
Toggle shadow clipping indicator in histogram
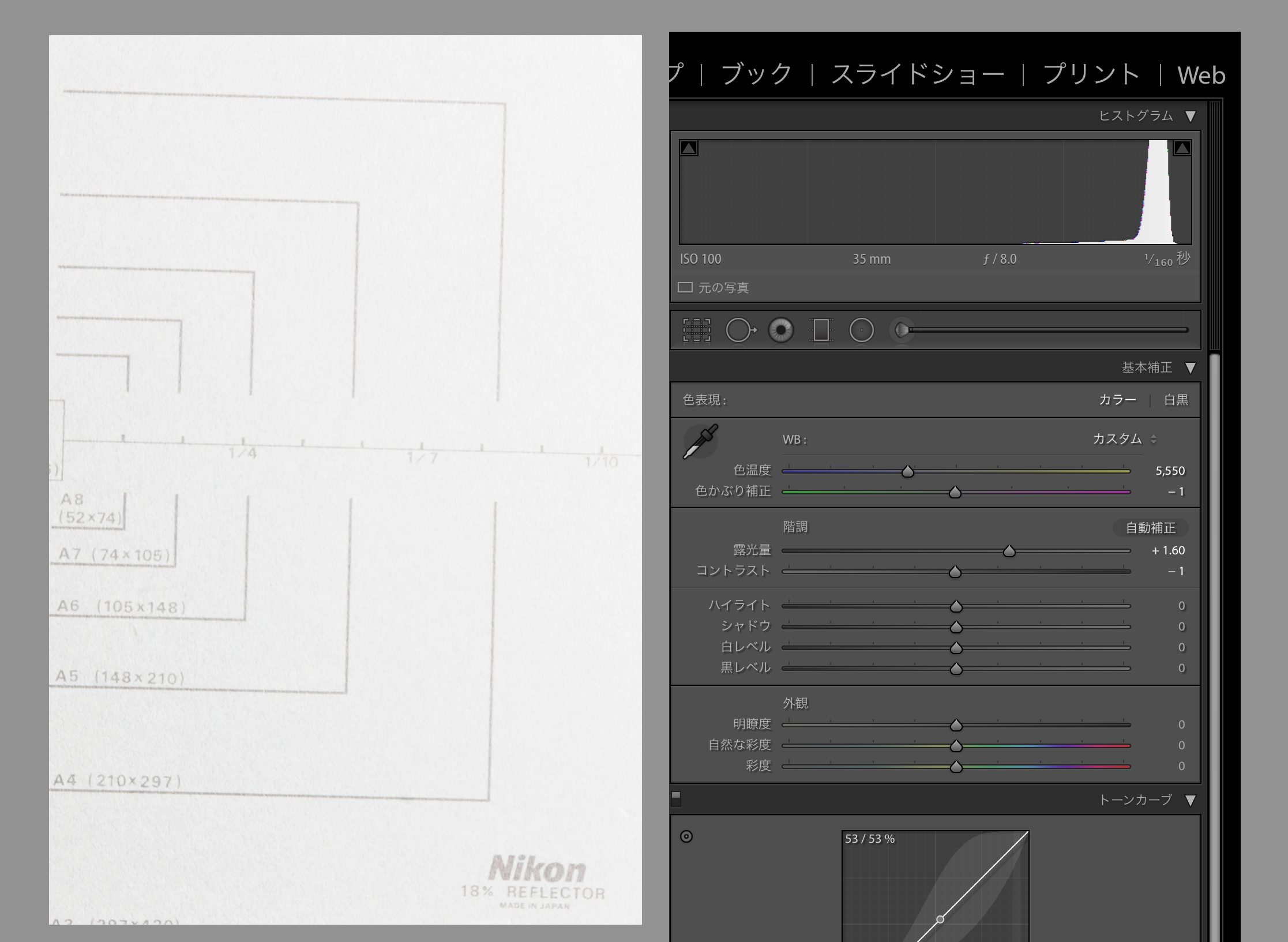pyautogui.click(x=689, y=148)
